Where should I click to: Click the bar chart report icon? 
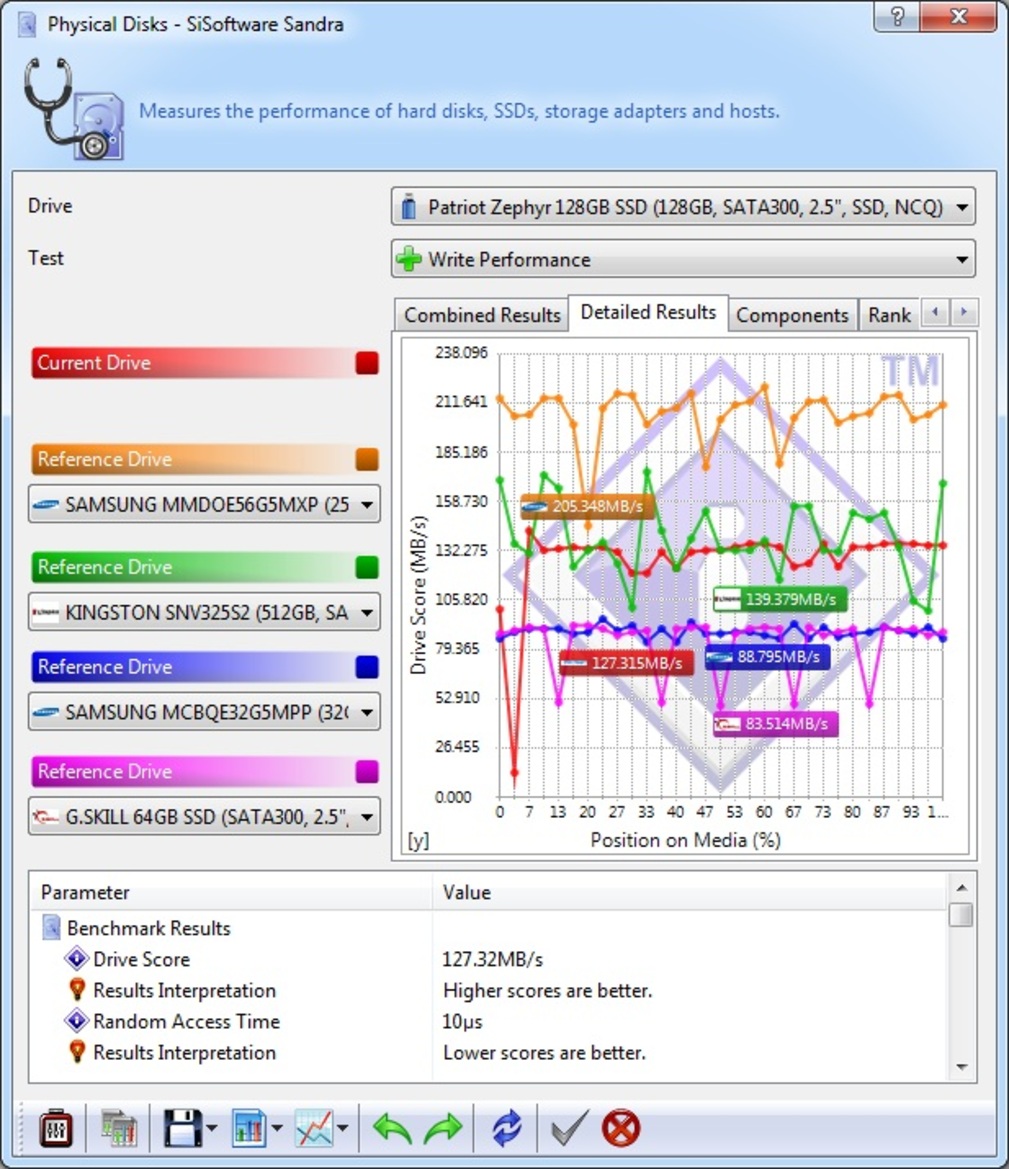pos(248,1128)
